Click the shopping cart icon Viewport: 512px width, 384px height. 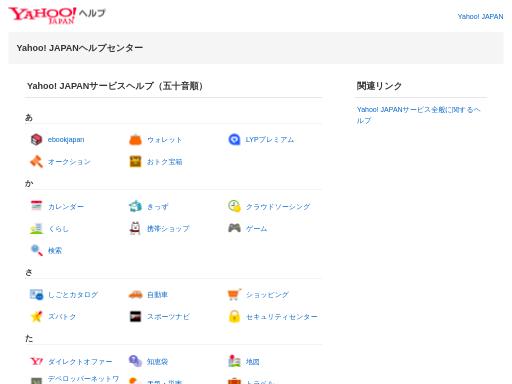pos(234,295)
